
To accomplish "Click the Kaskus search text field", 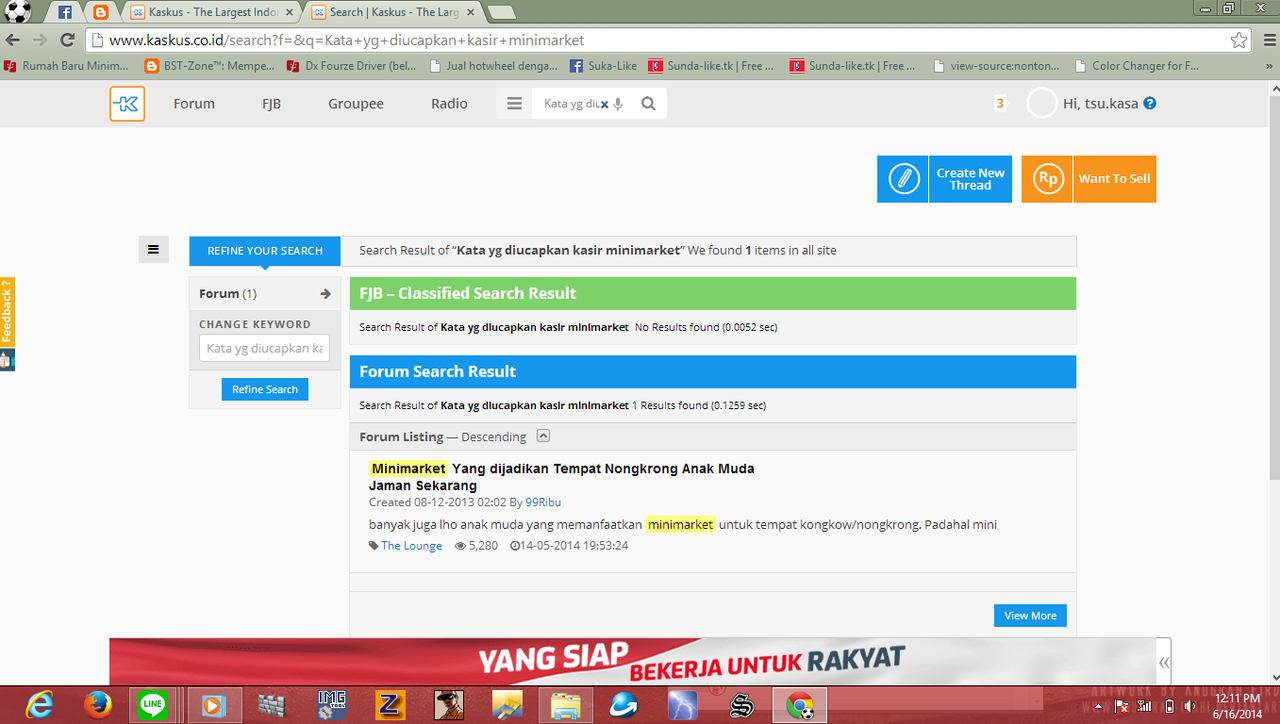I will 570,104.
